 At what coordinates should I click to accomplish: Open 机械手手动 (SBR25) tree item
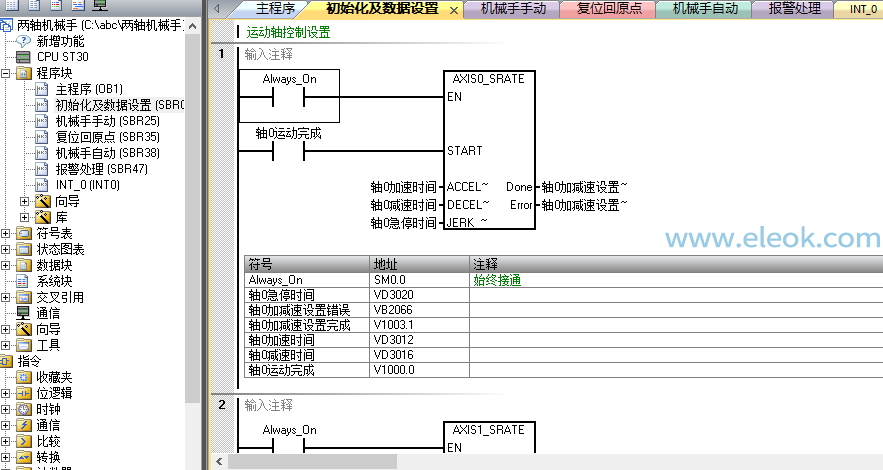pos(107,121)
